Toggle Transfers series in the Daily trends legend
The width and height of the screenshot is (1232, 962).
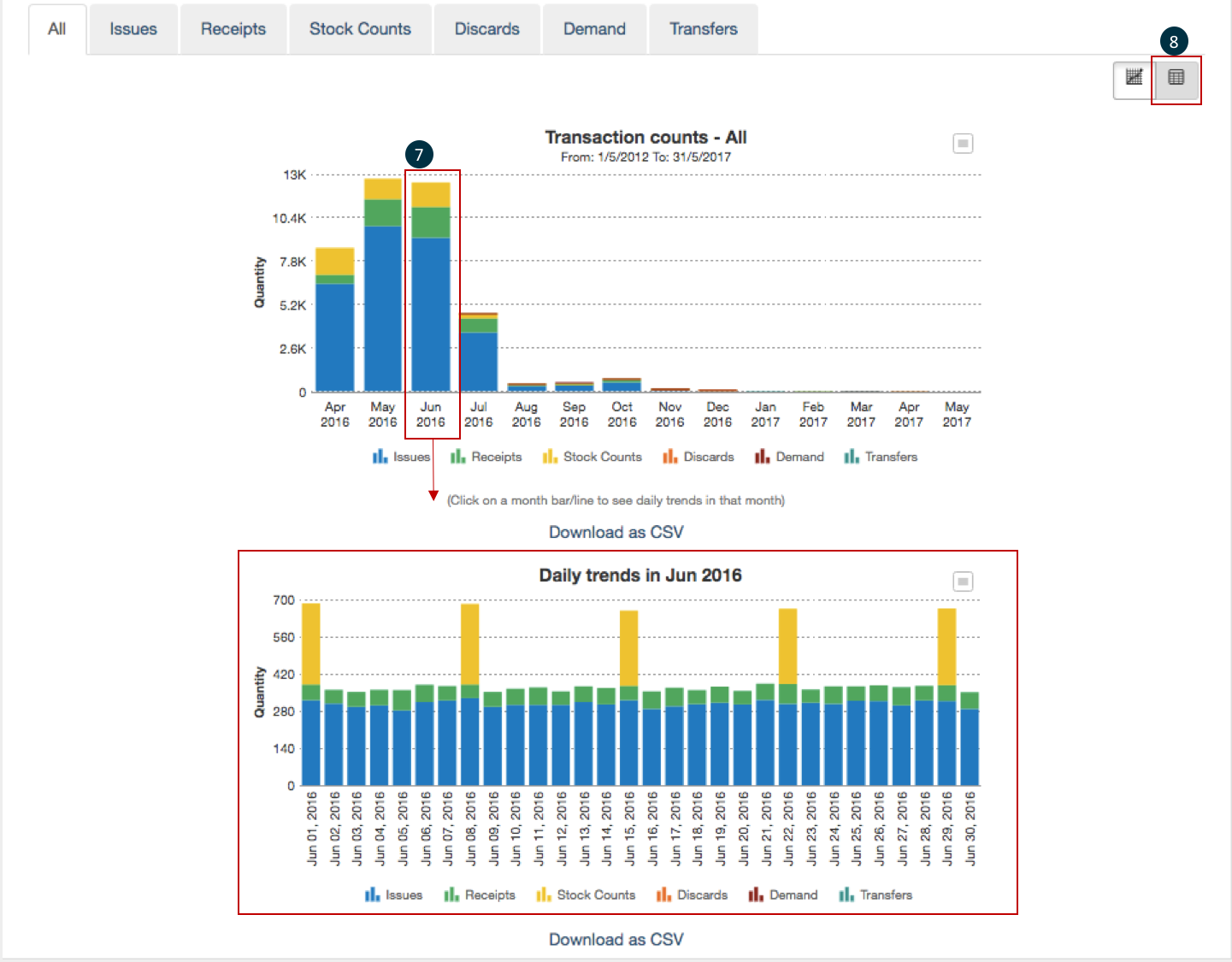tap(875, 894)
